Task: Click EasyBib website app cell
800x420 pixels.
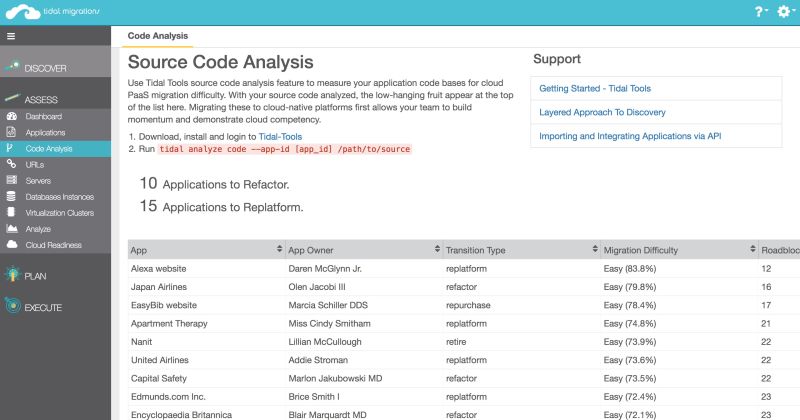Action: 207,305
